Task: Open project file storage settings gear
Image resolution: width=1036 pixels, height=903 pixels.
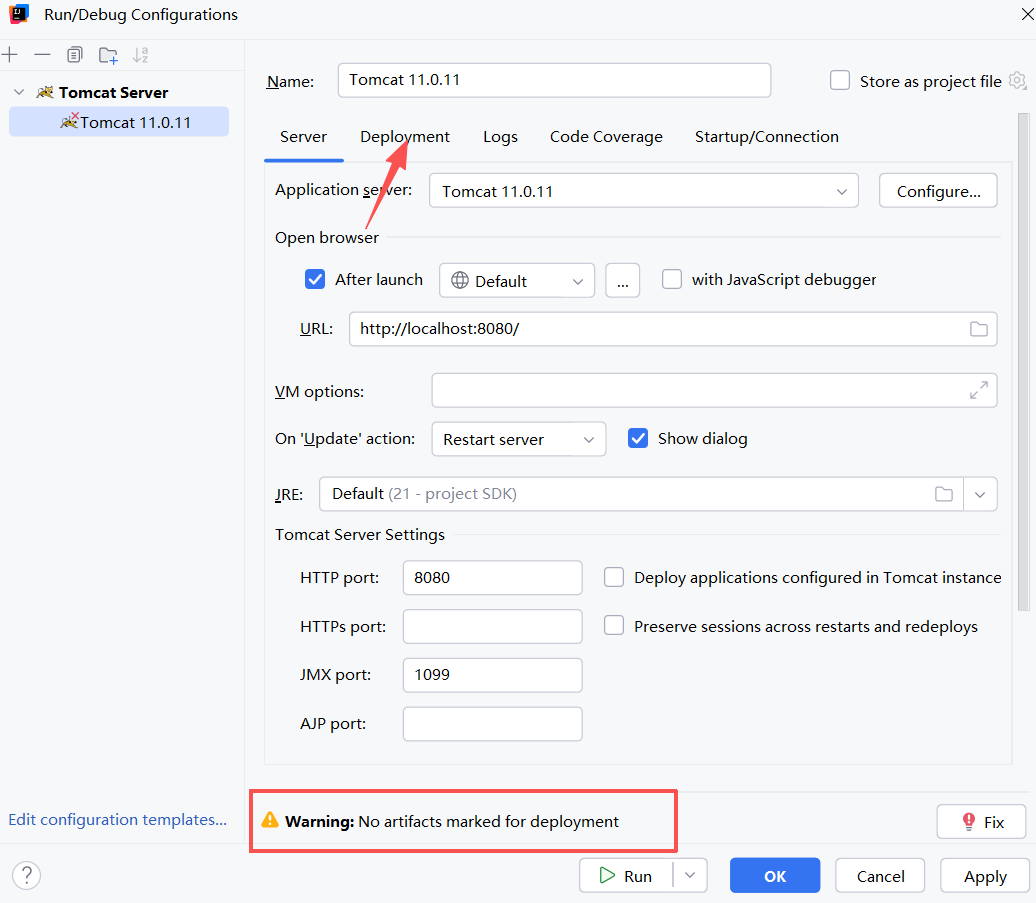Action: [x=1018, y=81]
